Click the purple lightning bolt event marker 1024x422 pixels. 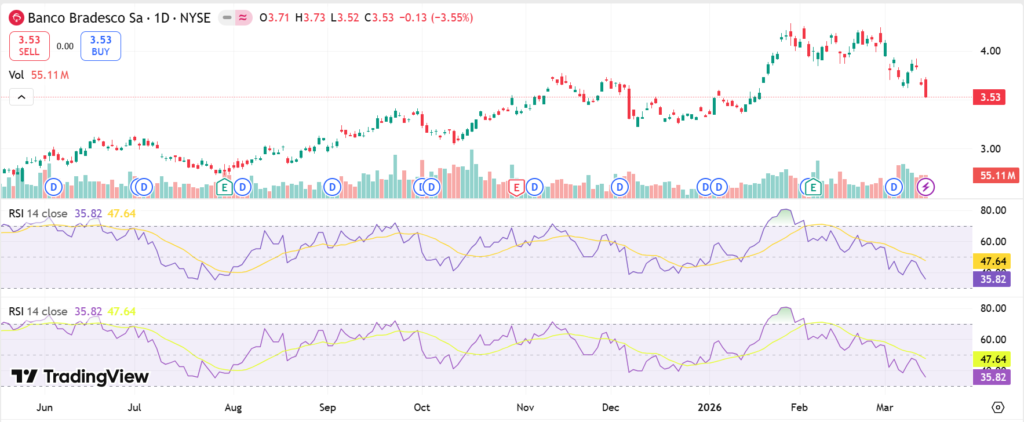[x=926, y=187]
